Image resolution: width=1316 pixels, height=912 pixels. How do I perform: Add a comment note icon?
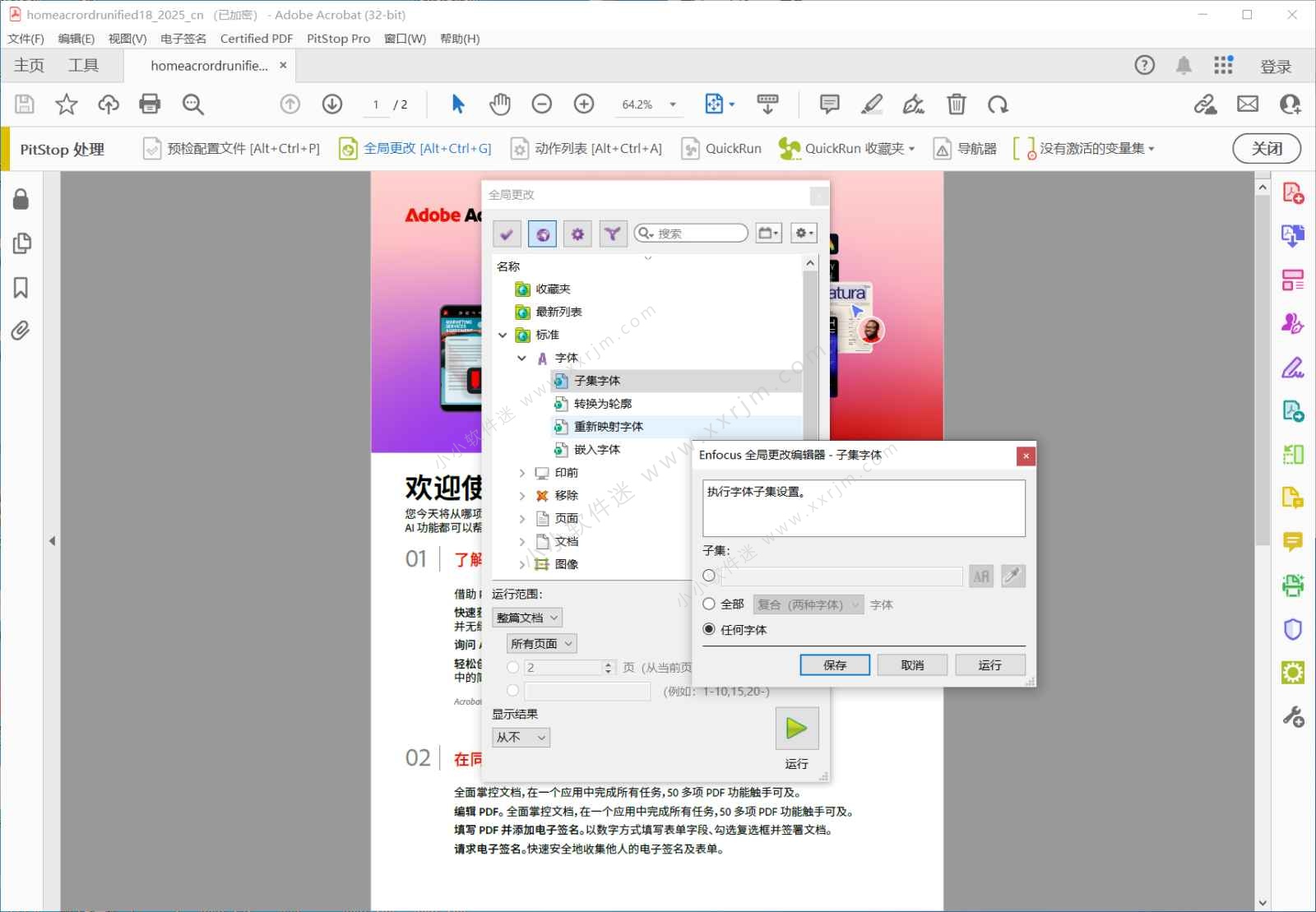click(829, 104)
